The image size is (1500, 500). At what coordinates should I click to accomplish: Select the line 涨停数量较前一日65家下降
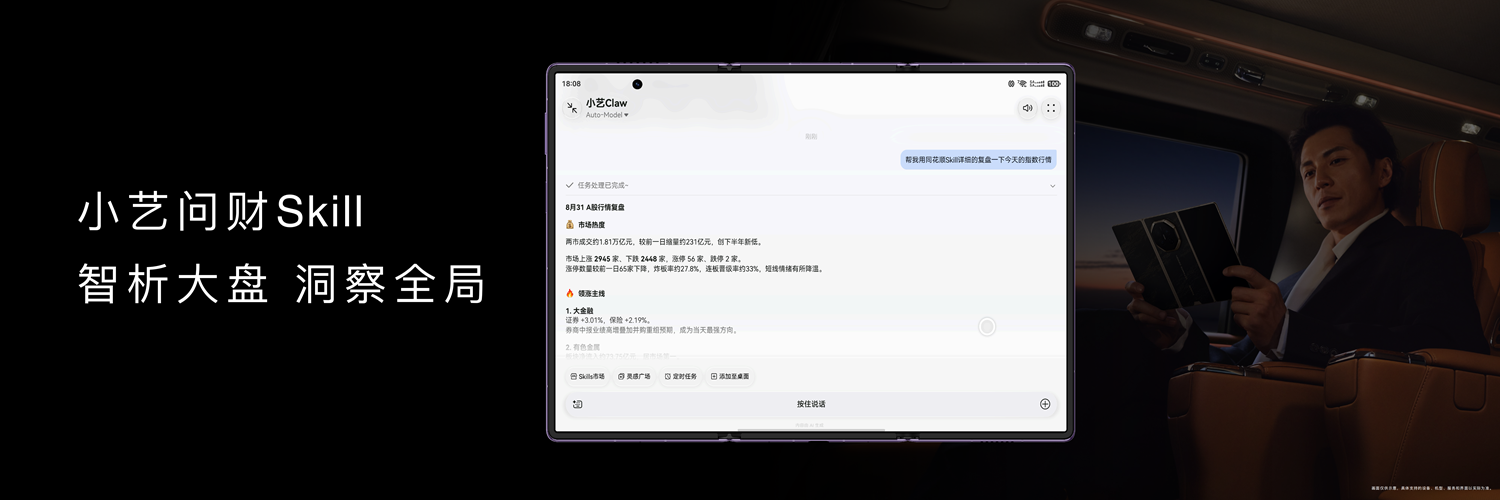(694, 268)
